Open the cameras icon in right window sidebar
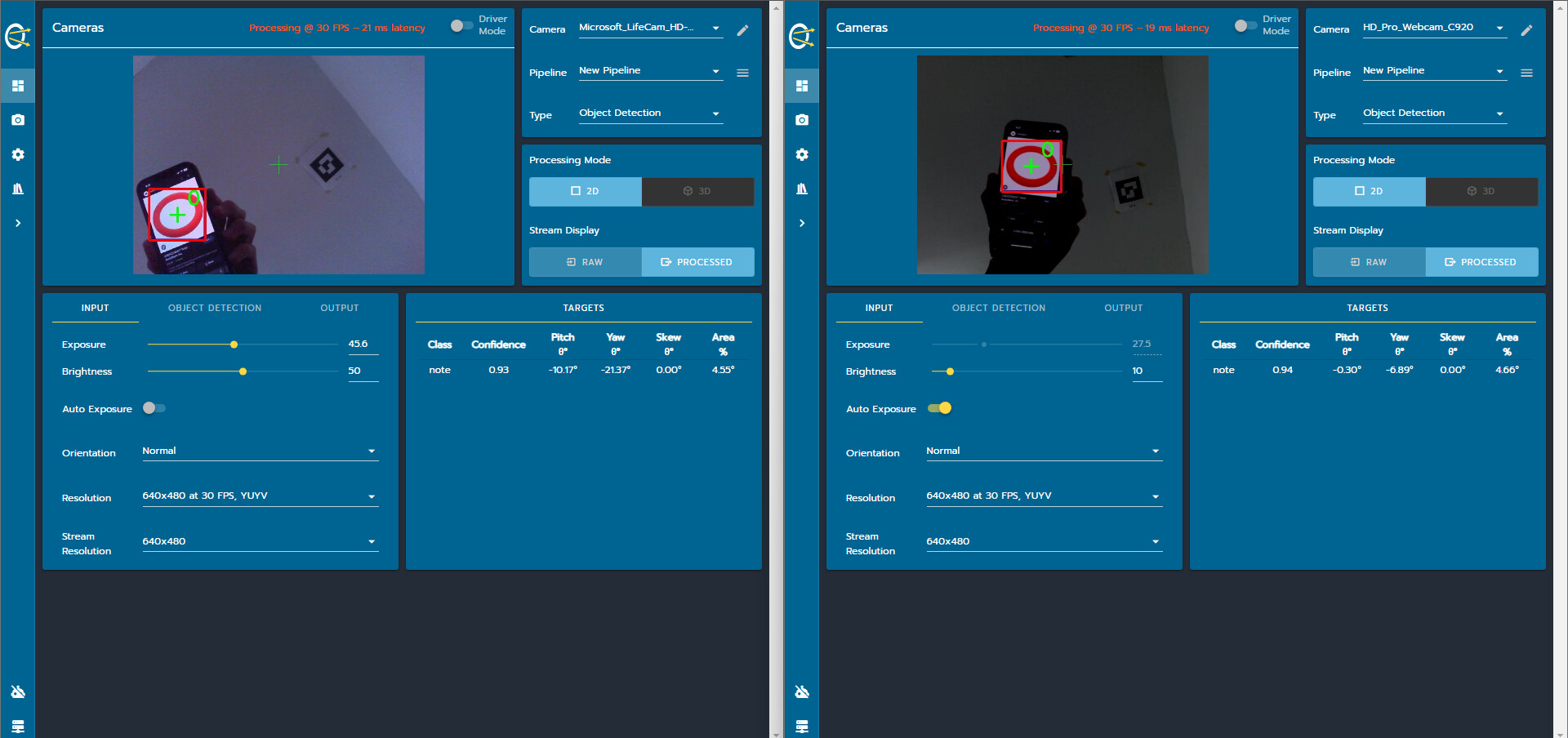1568x738 pixels. [x=802, y=120]
